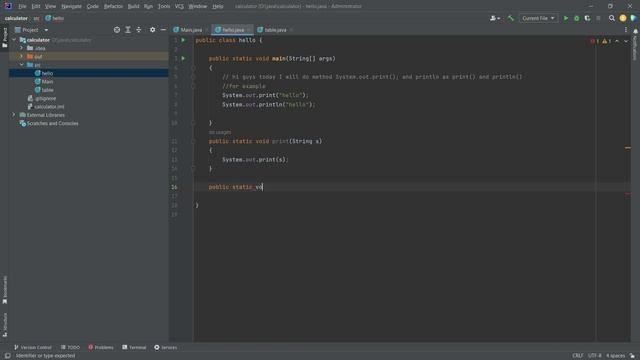Change the 4 spaces indent setting
The height and width of the screenshot is (360, 640).
tap(615, 356)
